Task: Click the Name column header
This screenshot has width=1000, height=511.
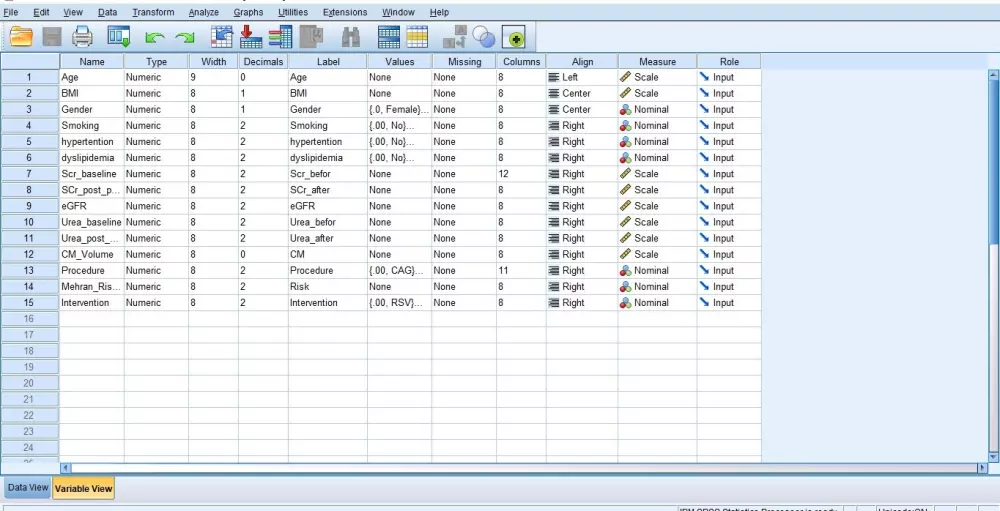Action: 92,62
